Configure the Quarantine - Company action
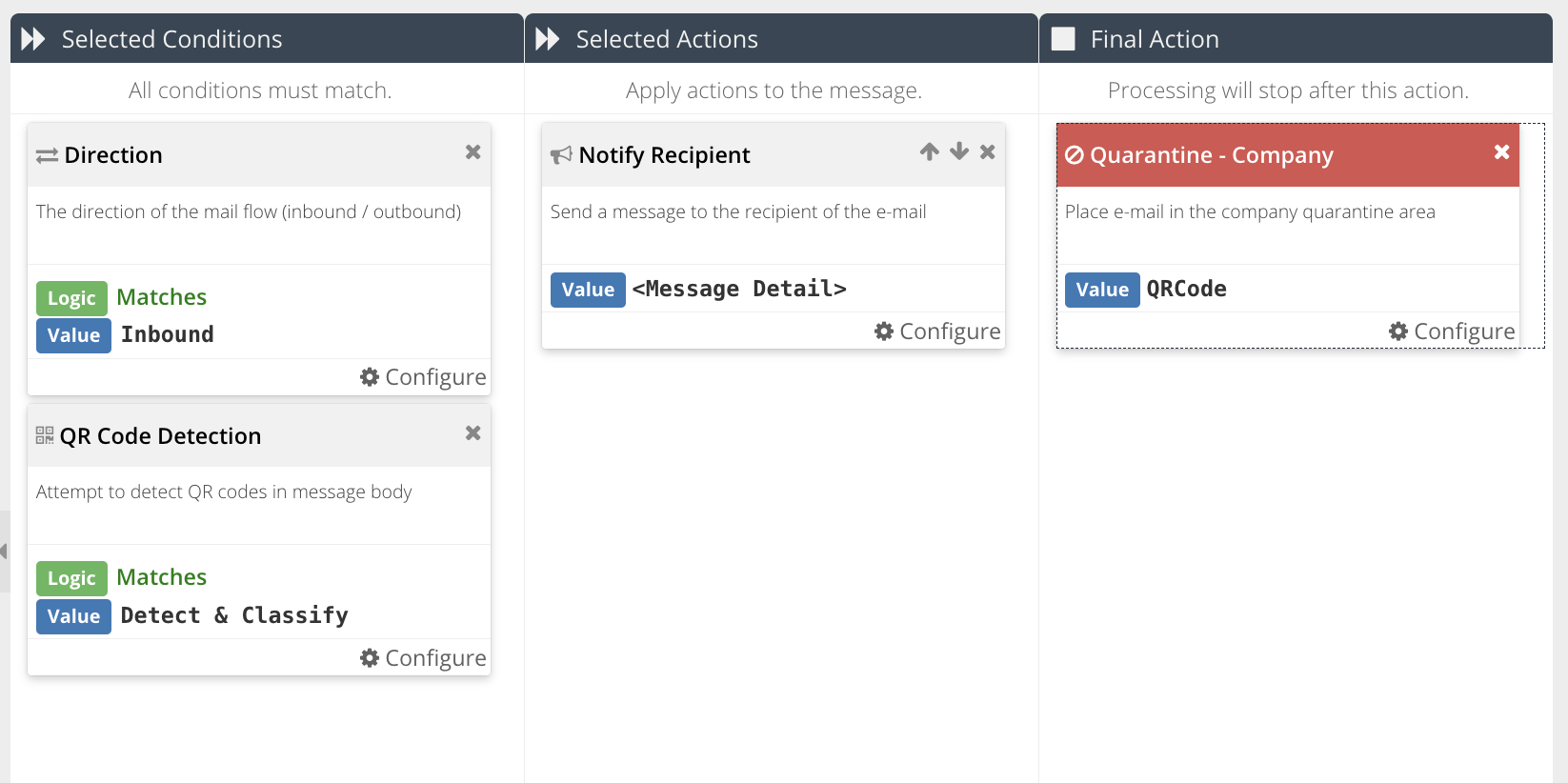 pyautogui.click(x=1452, y=331)
